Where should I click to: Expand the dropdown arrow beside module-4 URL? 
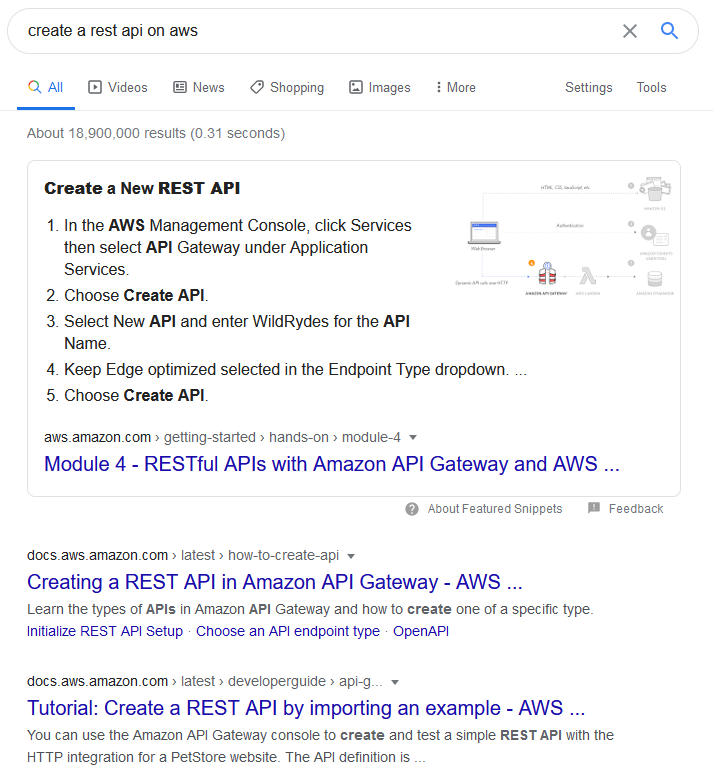coord(413,437)
